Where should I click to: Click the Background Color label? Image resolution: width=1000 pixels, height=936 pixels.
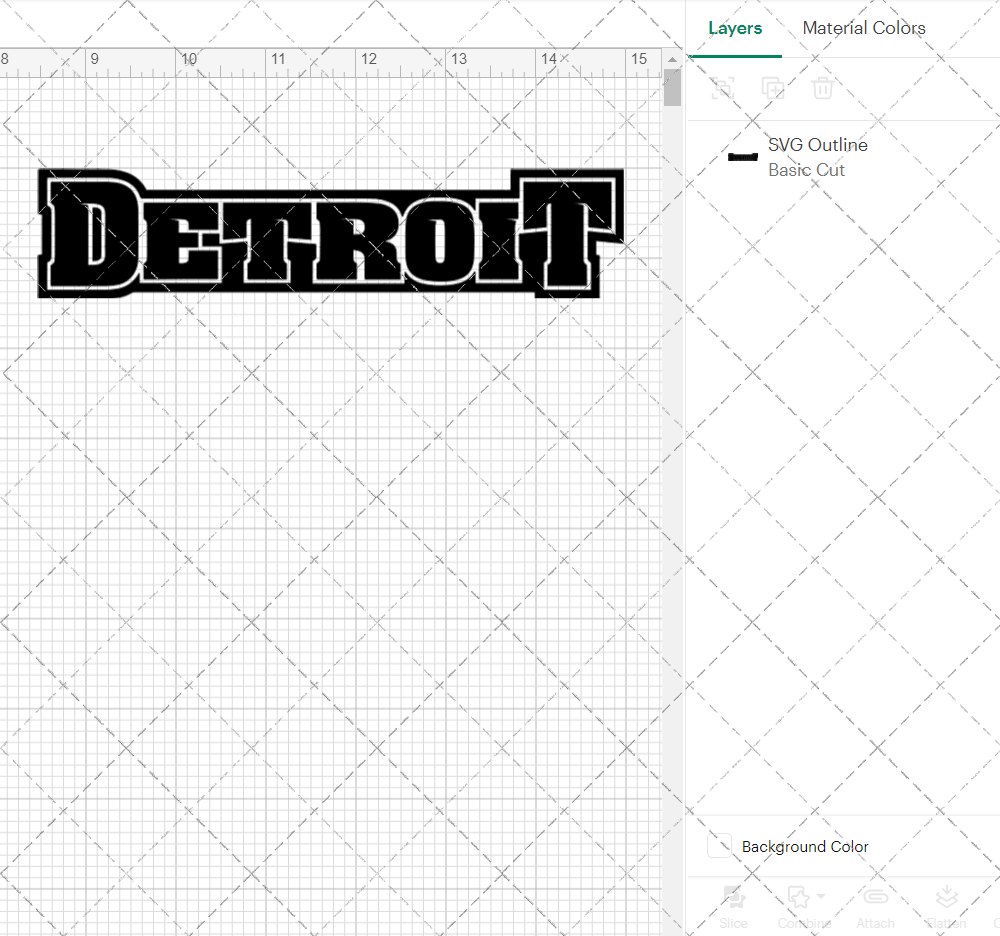tap(805, 847)
